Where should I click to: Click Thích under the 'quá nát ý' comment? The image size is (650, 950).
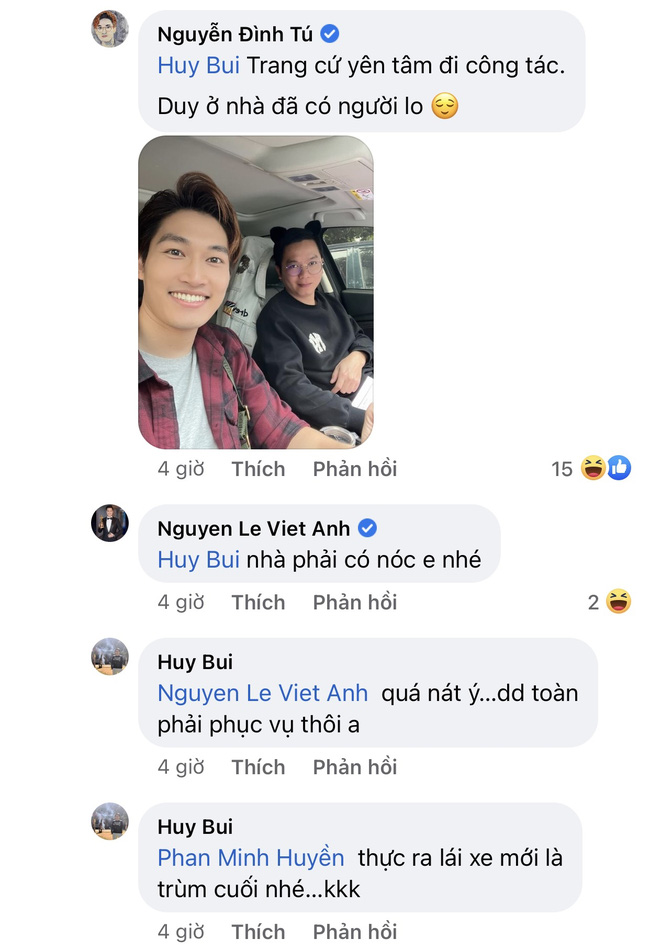tap(258, 767)
